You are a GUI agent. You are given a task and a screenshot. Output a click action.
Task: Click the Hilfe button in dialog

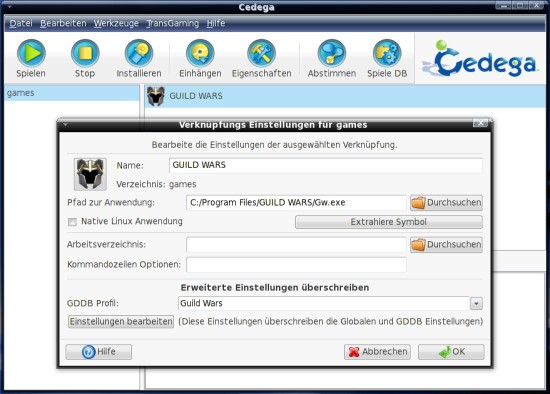click(99, 352)
